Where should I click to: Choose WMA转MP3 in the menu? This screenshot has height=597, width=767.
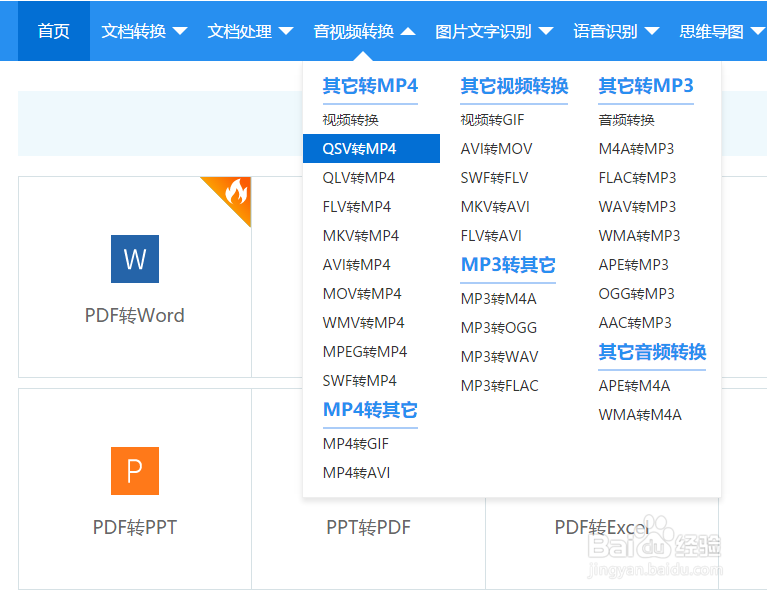pyautogui.click(x=639, y=236)
